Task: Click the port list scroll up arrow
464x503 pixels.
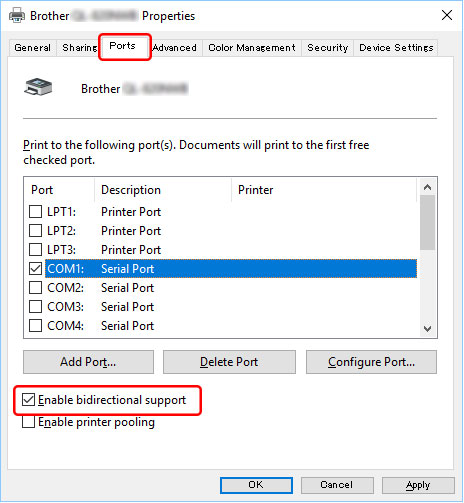Action: coord(427,187)
